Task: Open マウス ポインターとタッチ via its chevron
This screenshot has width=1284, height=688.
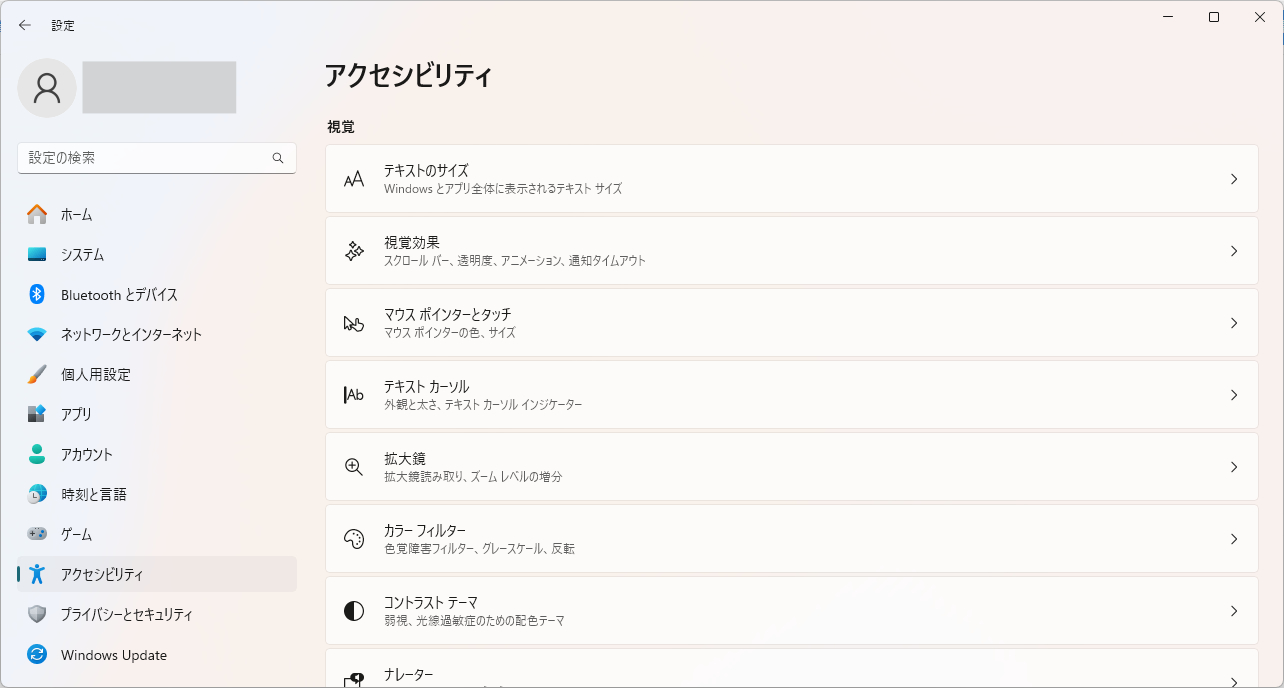Action: click(1235, 322)
